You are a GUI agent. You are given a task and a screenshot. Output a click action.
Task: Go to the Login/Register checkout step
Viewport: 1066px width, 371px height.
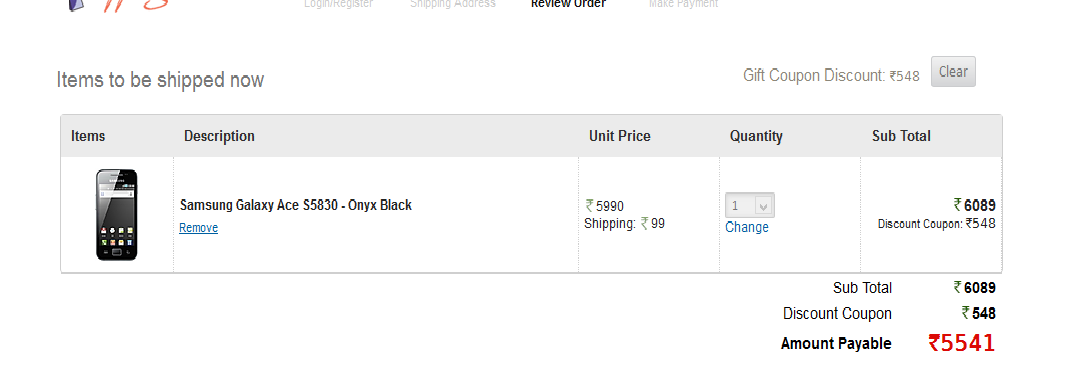(x=339, y=4)
